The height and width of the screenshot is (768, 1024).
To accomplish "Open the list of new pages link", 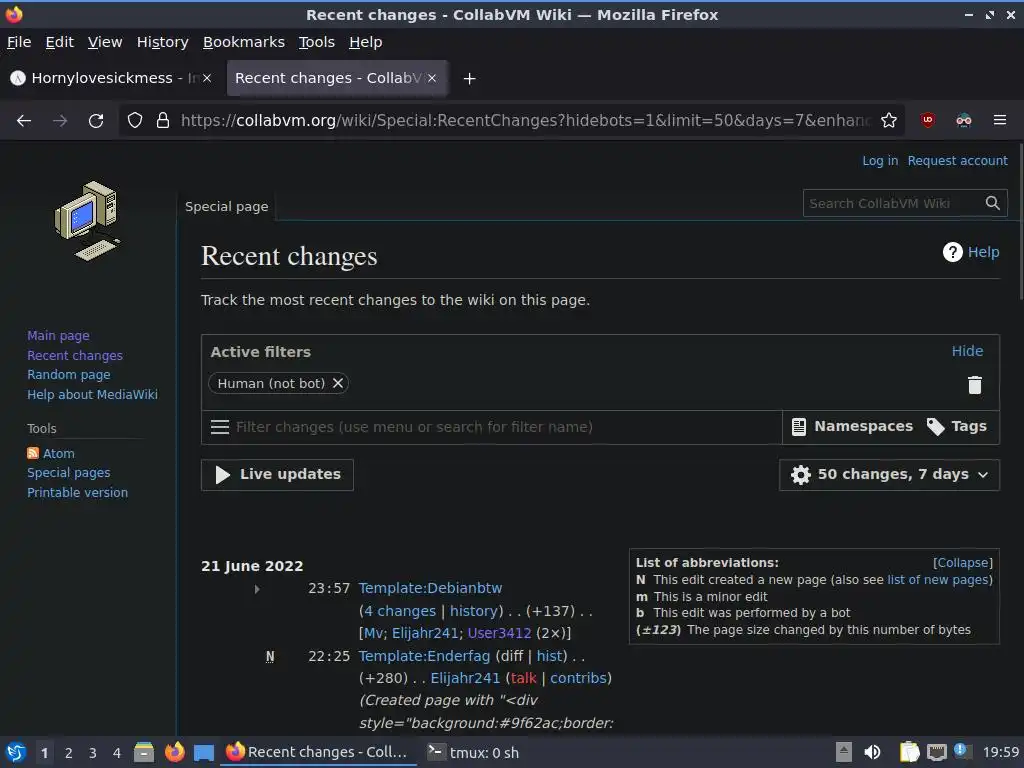I will click(x=938, y=579).
